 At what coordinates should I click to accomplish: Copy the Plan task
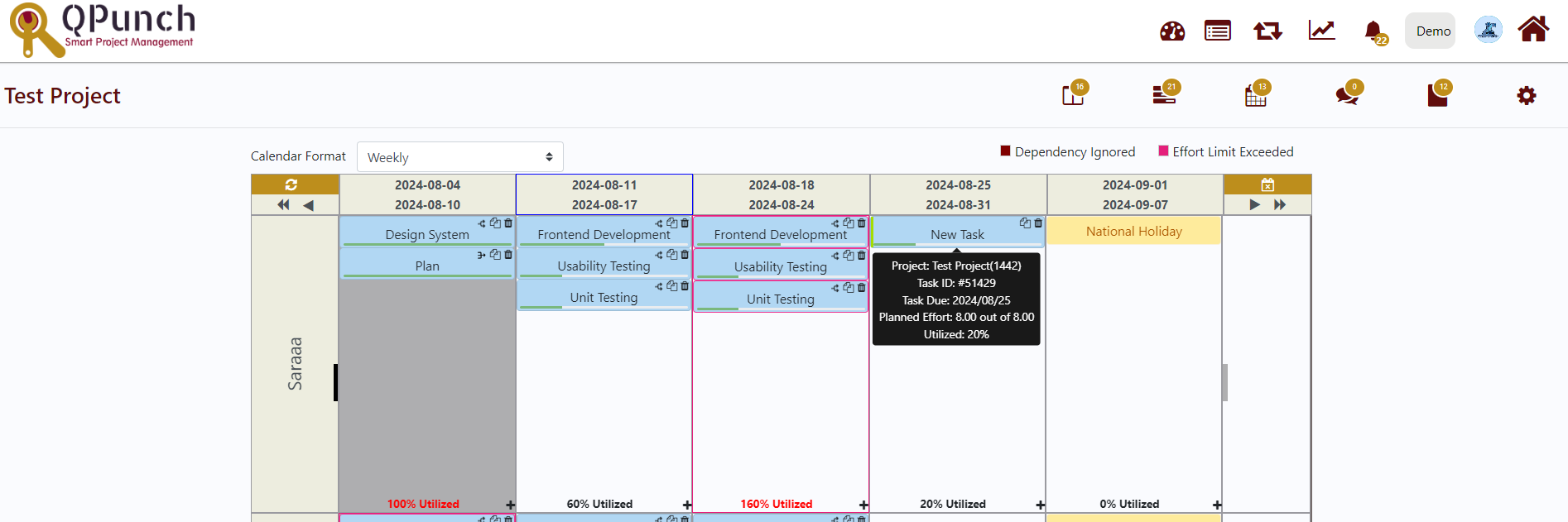point(495,255)
